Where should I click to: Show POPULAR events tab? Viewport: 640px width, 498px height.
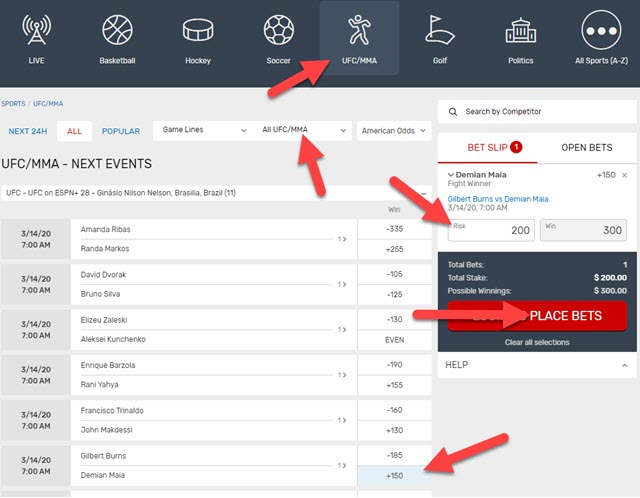pos(120,131)
